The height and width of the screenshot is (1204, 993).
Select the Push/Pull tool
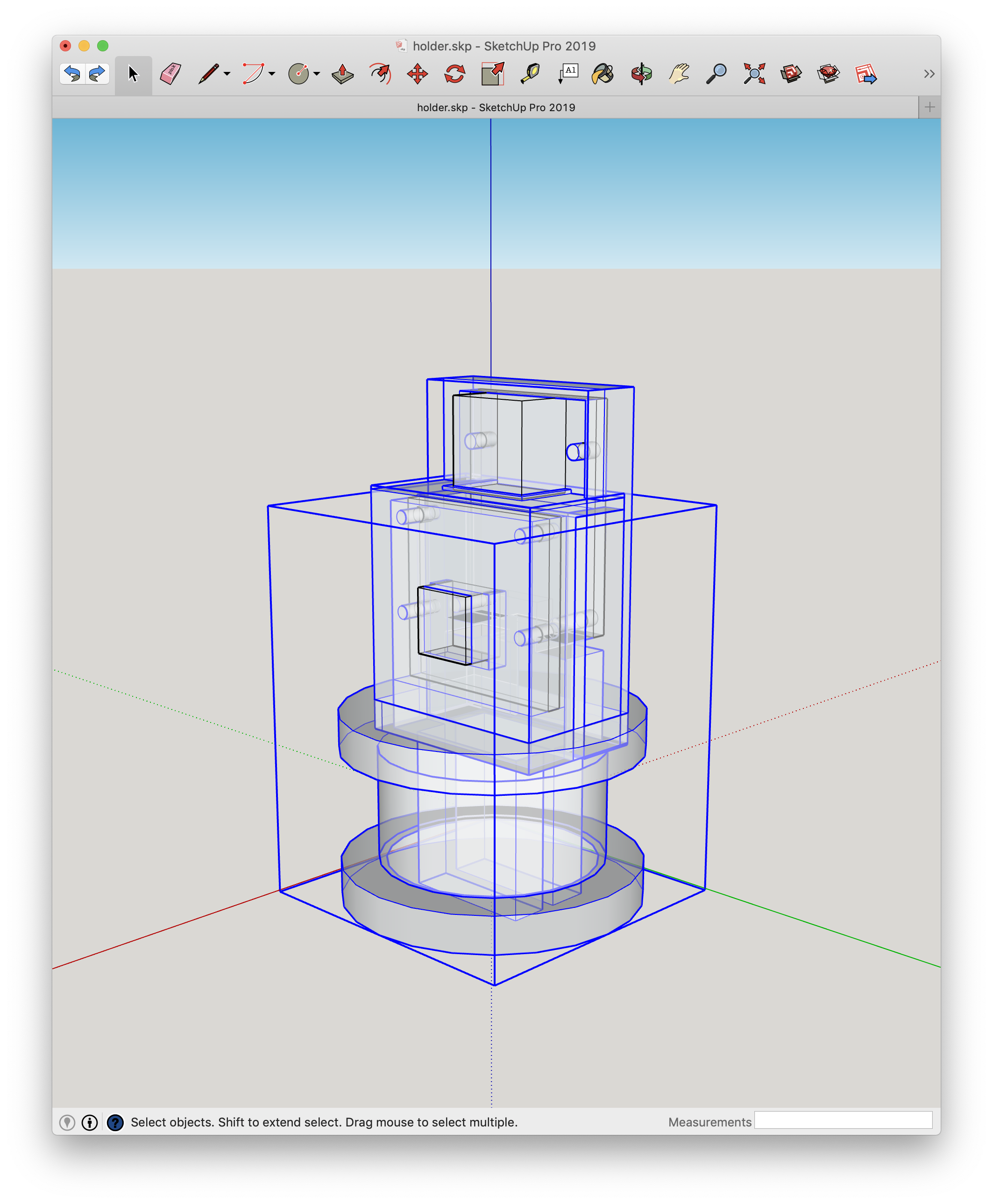(343, 74)
